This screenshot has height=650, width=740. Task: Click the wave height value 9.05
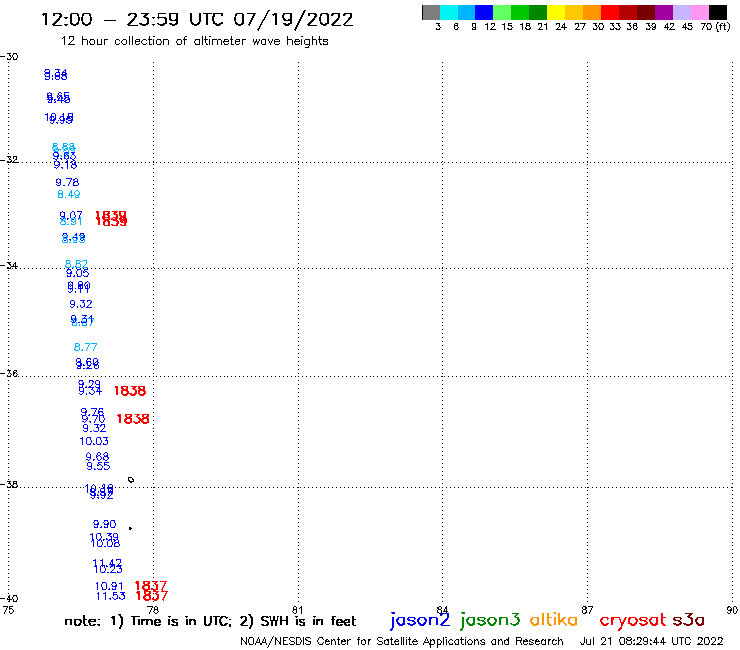(77, 273)
